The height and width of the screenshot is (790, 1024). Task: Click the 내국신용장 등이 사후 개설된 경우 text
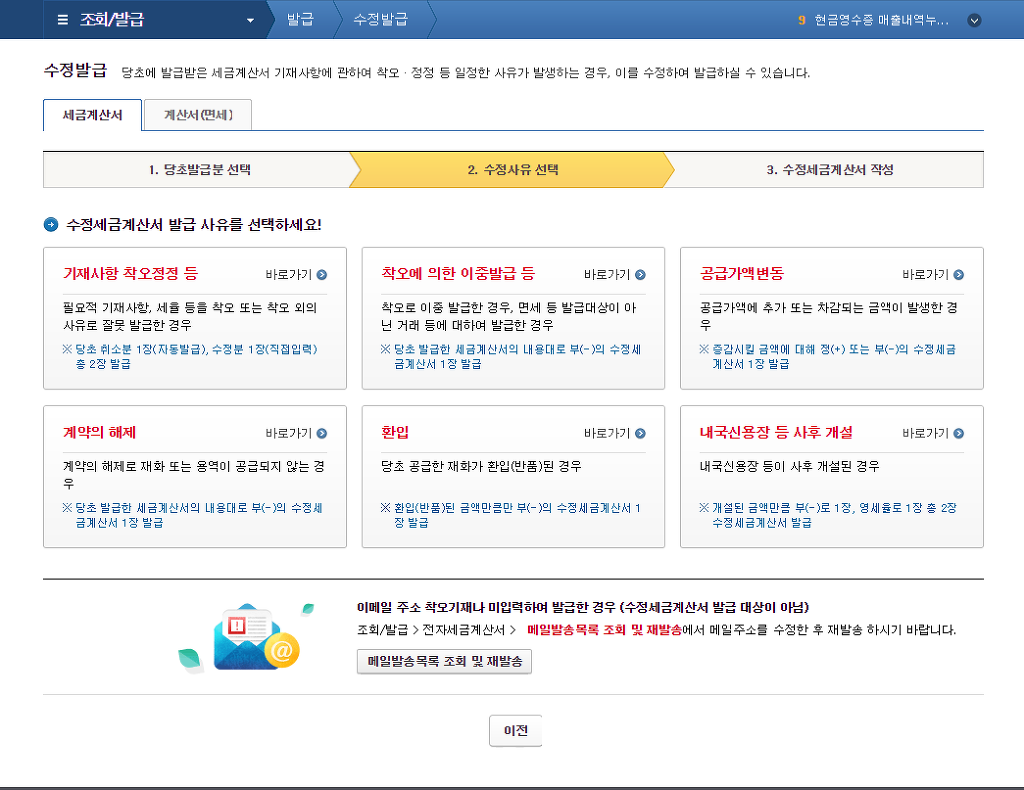tap(789, 466)
